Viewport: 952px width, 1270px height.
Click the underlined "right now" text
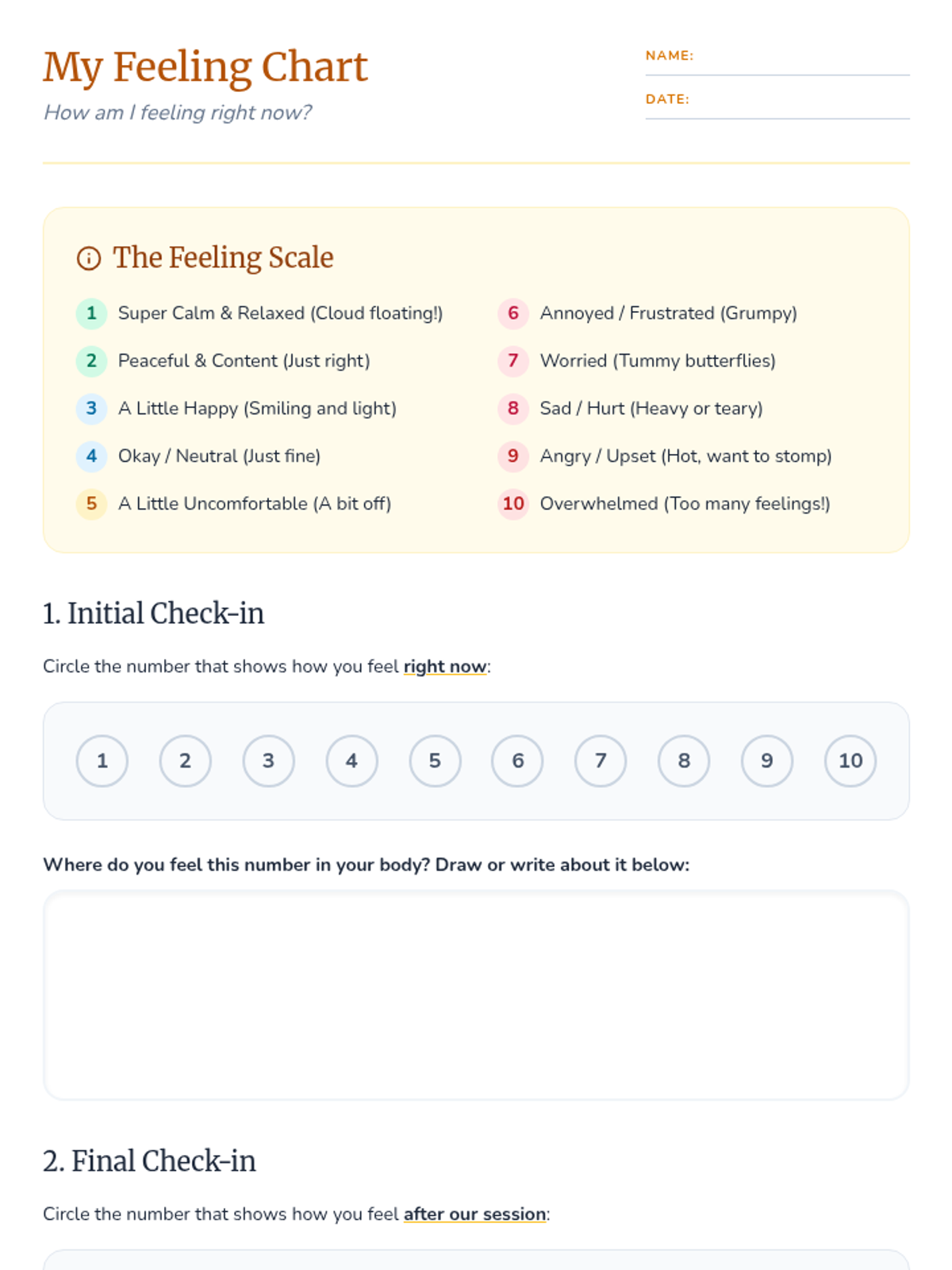tap(445, 667)
